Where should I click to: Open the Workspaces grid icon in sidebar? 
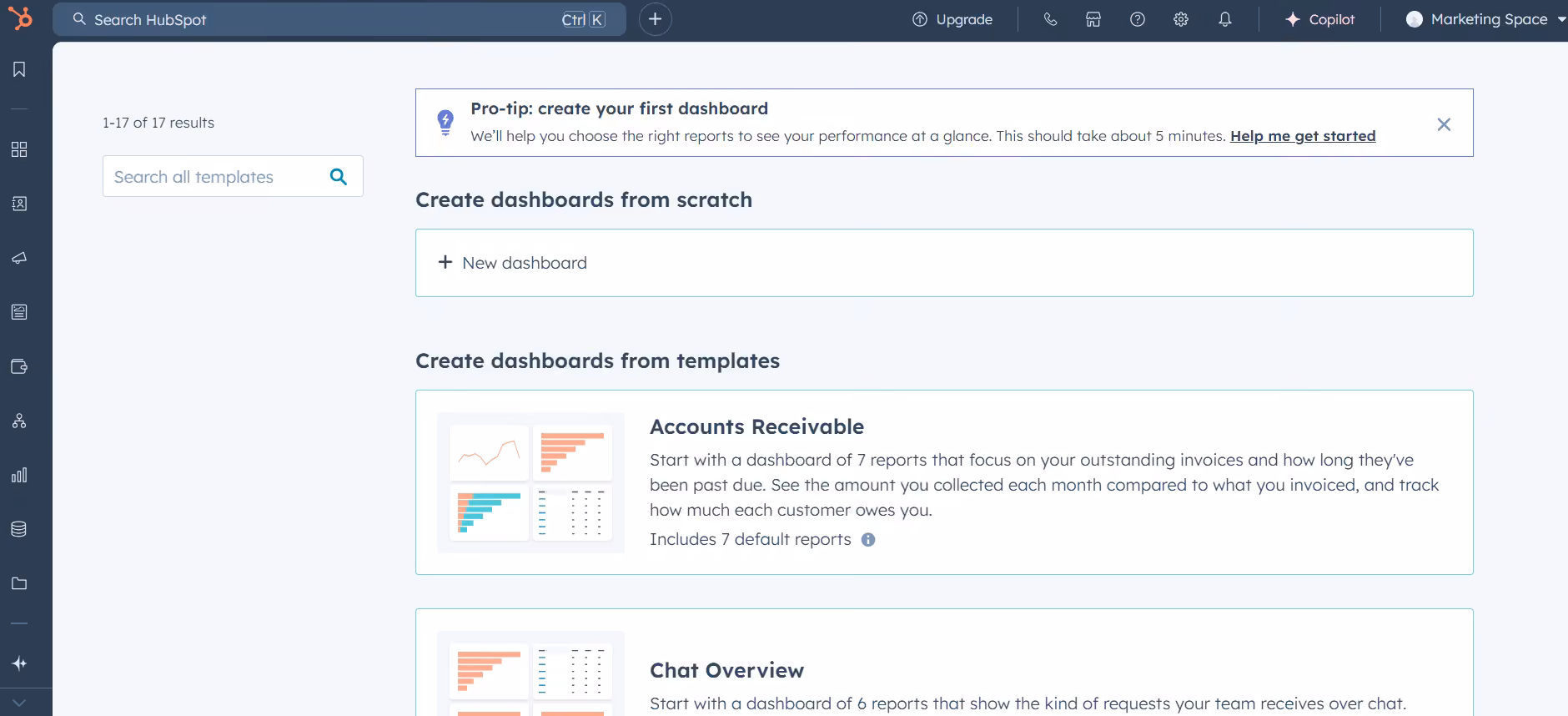[x=19, y=149]
